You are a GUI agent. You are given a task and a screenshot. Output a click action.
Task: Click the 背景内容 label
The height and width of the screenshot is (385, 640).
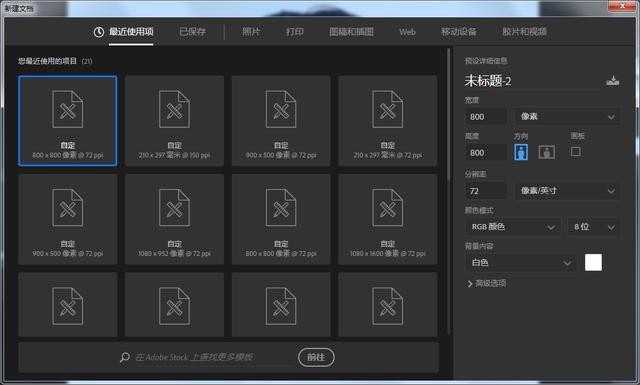pyautogui.click(x=479, y=246)
